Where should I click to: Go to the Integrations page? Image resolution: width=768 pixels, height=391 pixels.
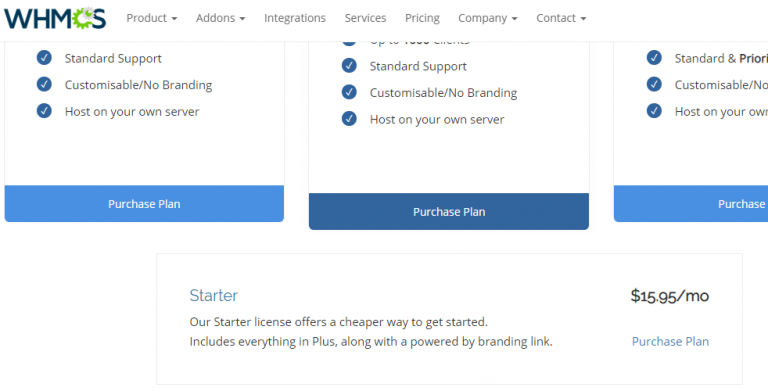point(295,18)
